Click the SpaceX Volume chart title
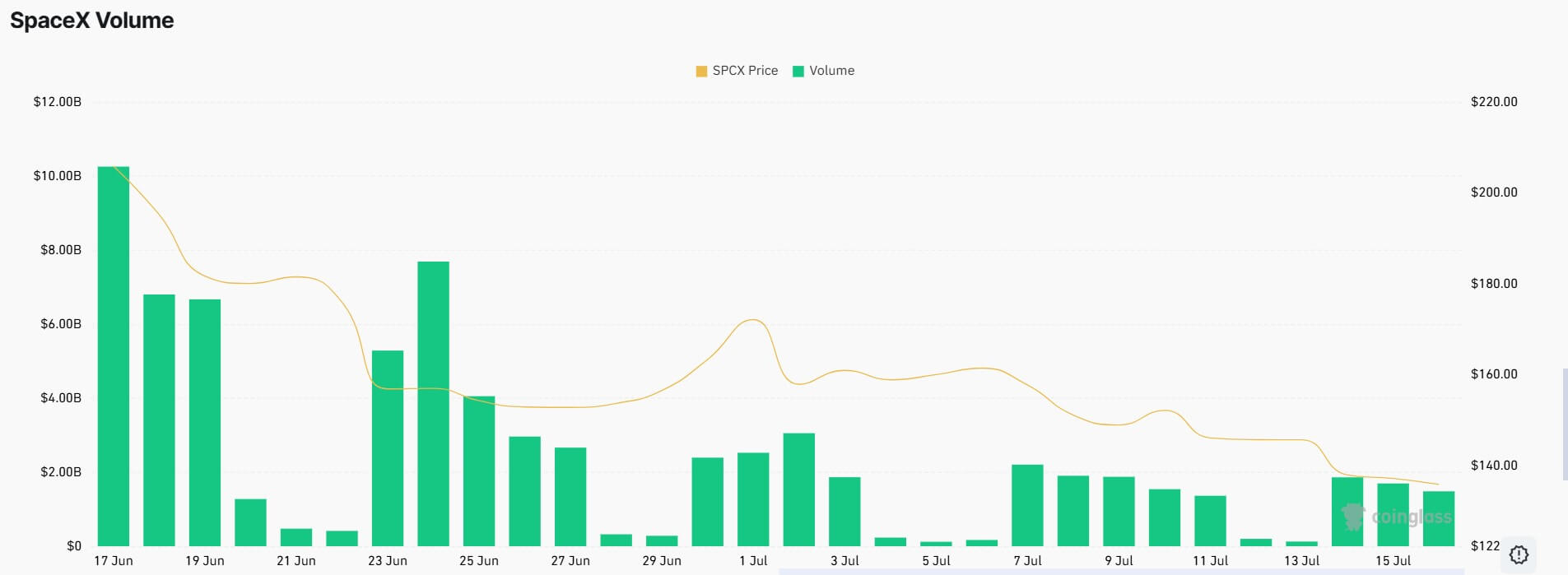 (92, 21)
